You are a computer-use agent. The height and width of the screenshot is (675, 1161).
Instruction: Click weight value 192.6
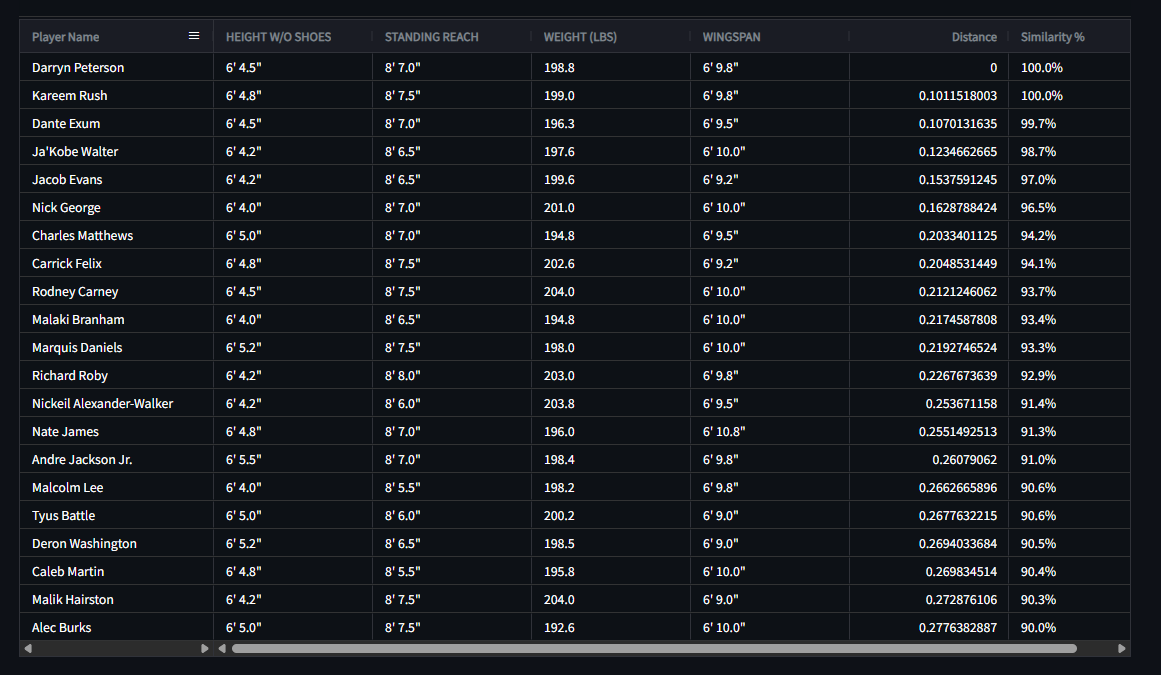(559, 628)
